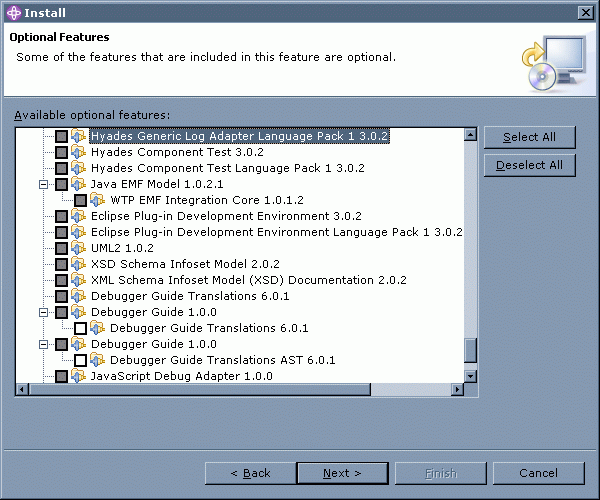Click the UML2 1.0.2 feature icon
The image size is (600, 500).
[78, 248]
